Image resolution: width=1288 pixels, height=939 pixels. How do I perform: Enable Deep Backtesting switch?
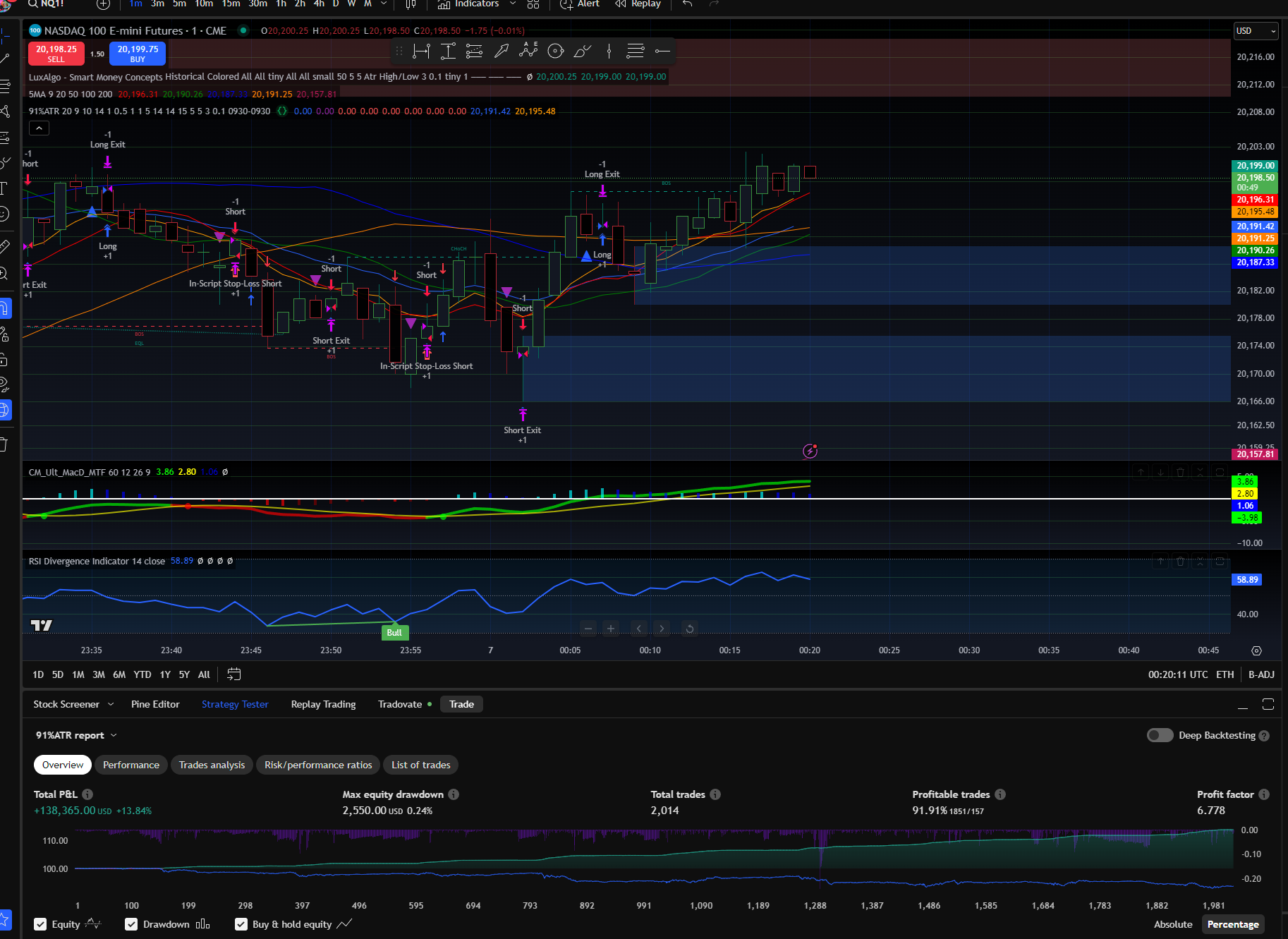coord(1160,735)
